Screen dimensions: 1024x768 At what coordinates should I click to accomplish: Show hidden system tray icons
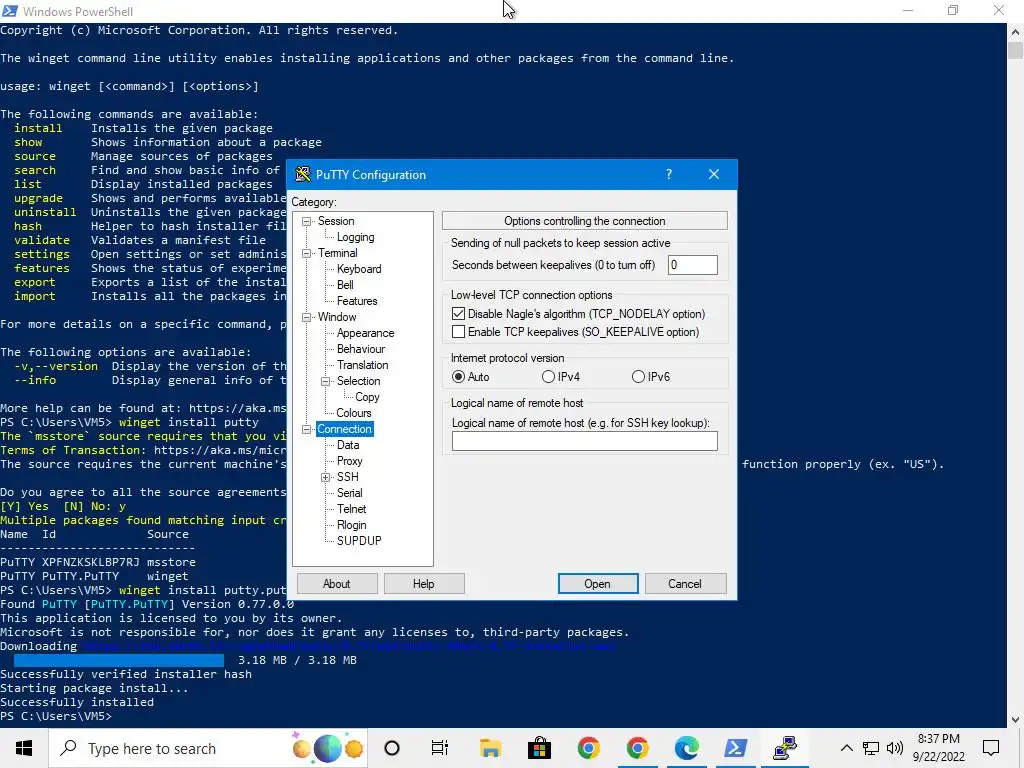click(x=846, y=748)
